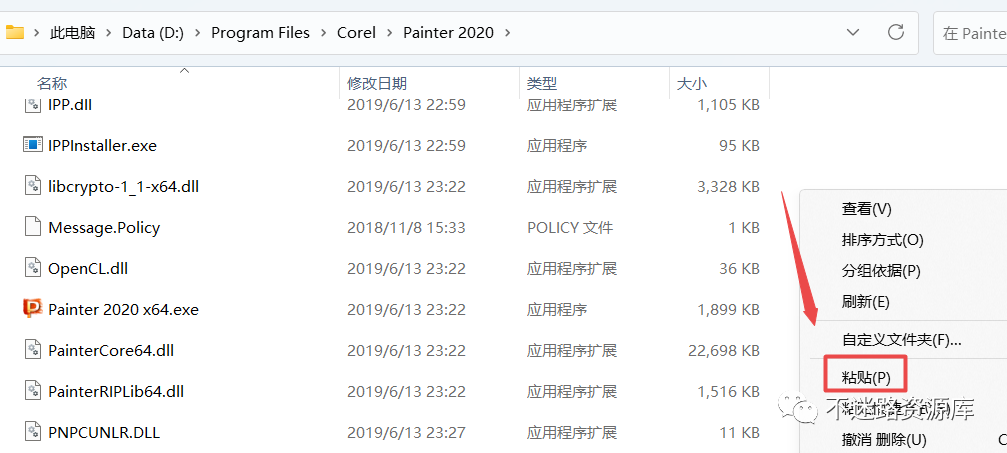Viewport: 1007px width, 453px height.
Task: Click the 应用程序 type of Painter 2020 x64.exe
Action: (x=557, y=310)
